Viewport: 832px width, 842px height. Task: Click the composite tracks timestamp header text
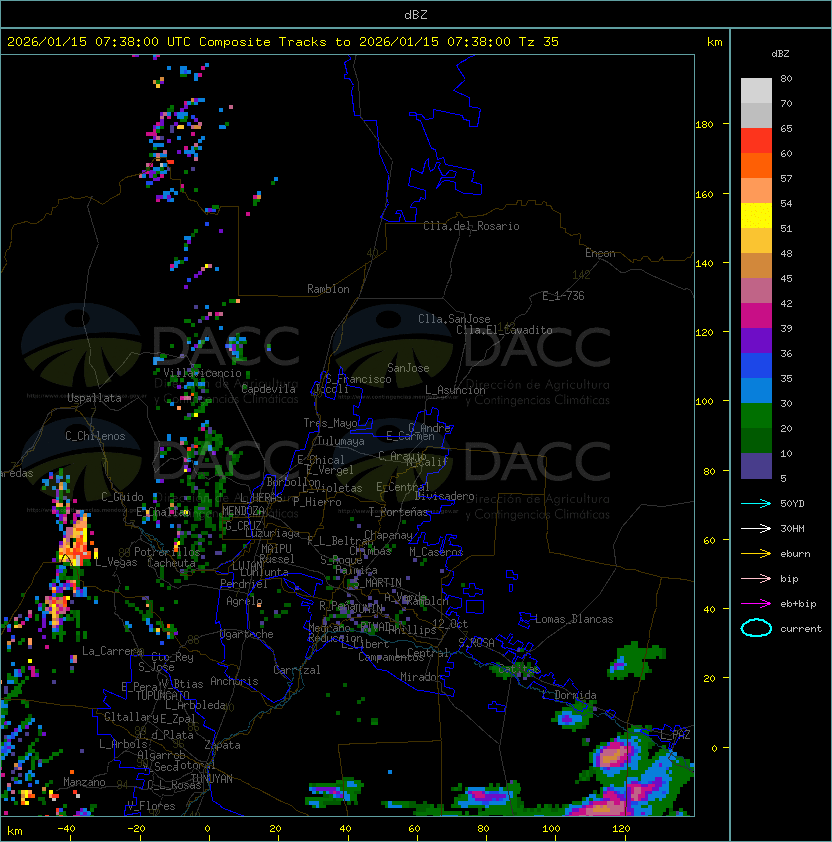[283, 42]
